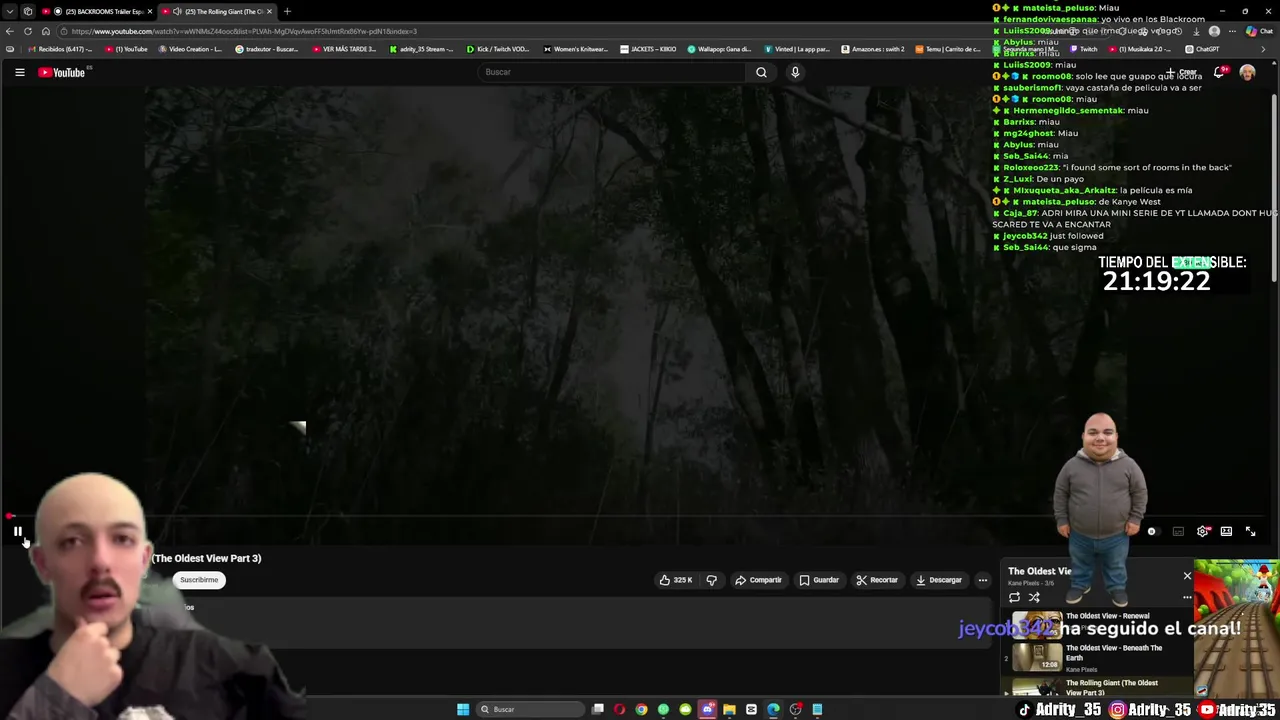Open Google Chrome from the taskbar
This screenshot has height=720, width=1280.
(x=641, y=709)
